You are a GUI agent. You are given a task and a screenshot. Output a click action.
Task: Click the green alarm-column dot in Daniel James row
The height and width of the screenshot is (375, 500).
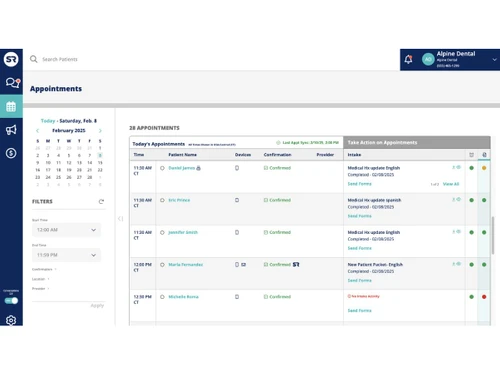point(471,168)
